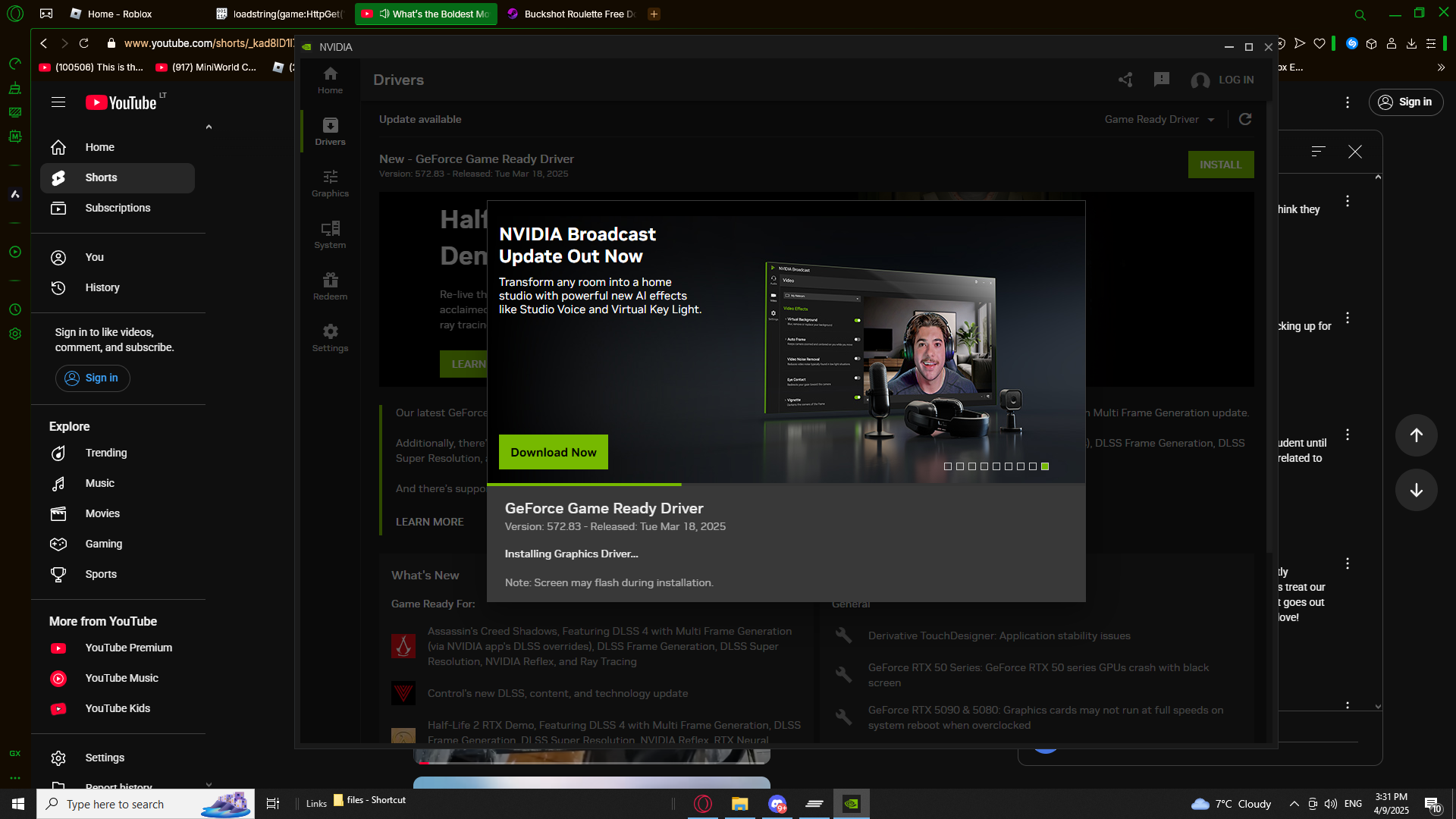
Task: Click Sign in at YouTube top right
Action: (x=1406, y=102)
